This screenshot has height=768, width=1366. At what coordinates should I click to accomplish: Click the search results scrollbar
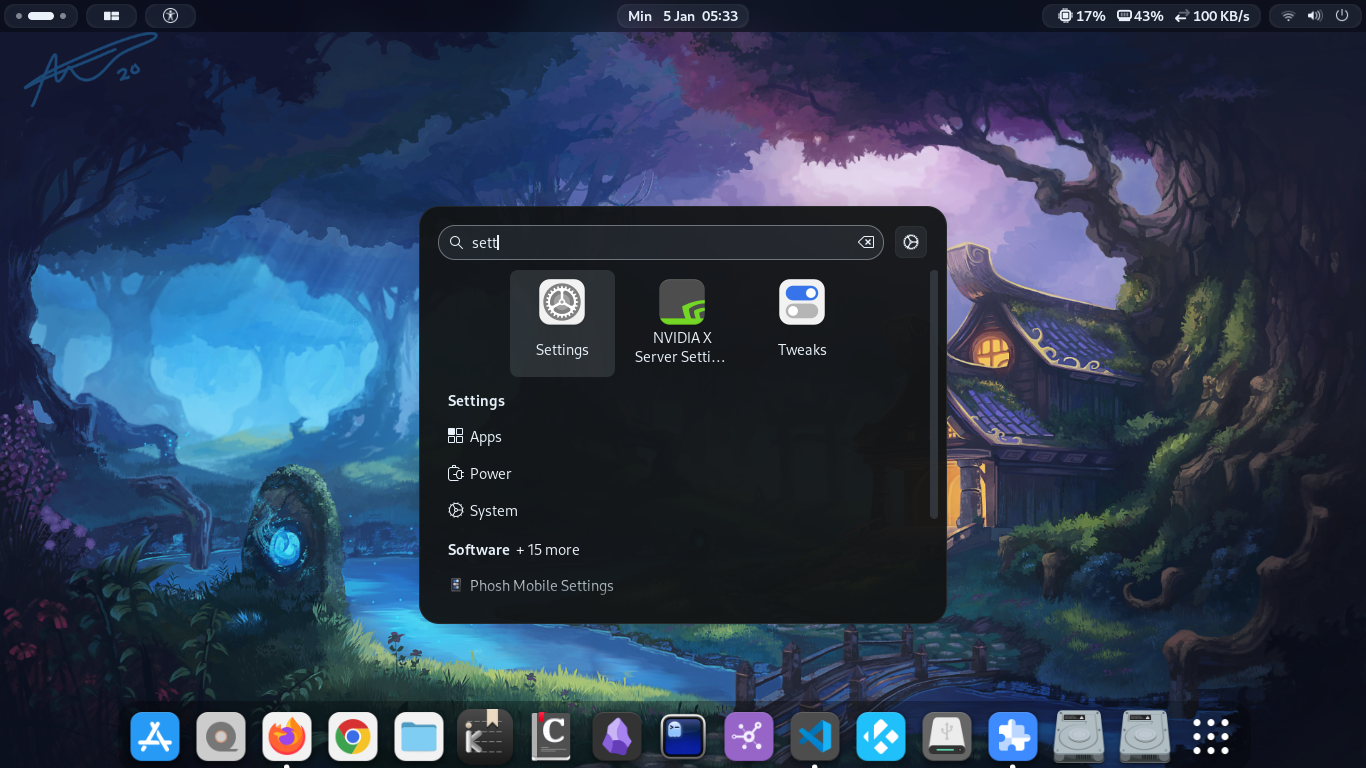(934, 394)
